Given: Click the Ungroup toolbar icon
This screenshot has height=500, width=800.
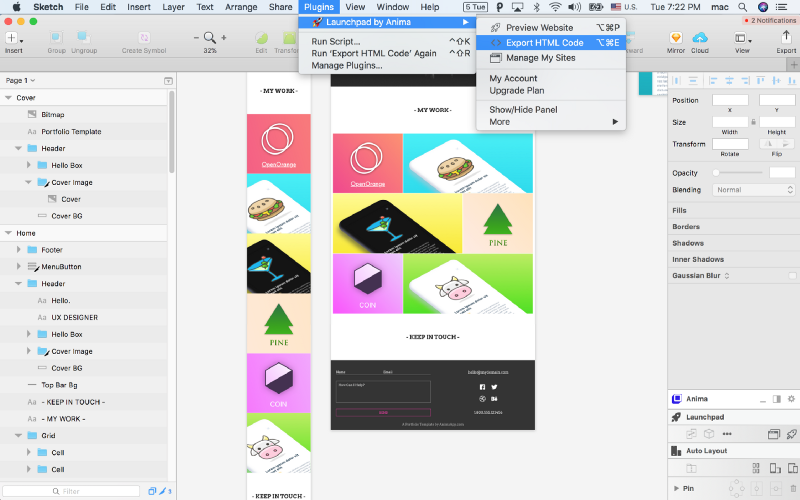Looking at the screenshot, I should click(x=84, y=38).
